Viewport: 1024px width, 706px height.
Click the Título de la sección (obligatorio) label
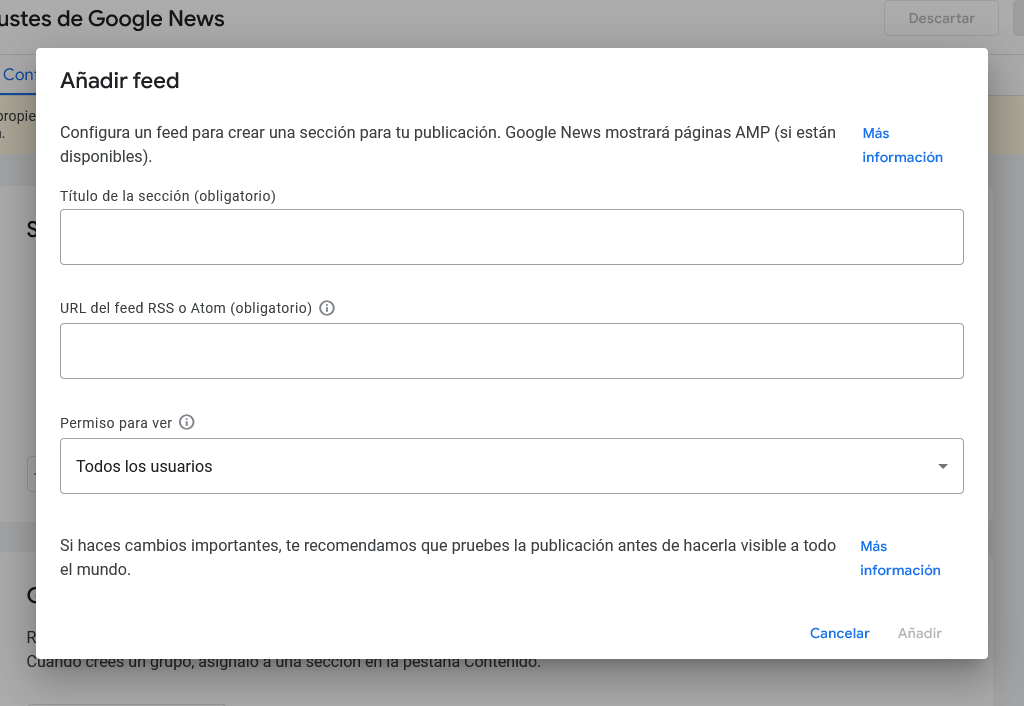coord(168,196)
